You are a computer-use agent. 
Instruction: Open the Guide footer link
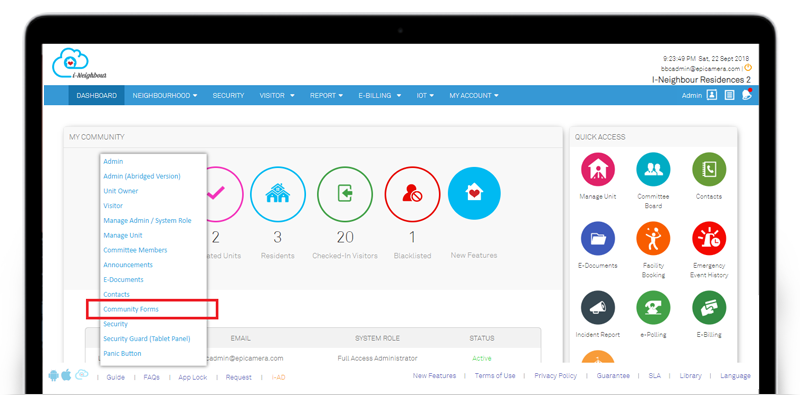pos(115,377)
